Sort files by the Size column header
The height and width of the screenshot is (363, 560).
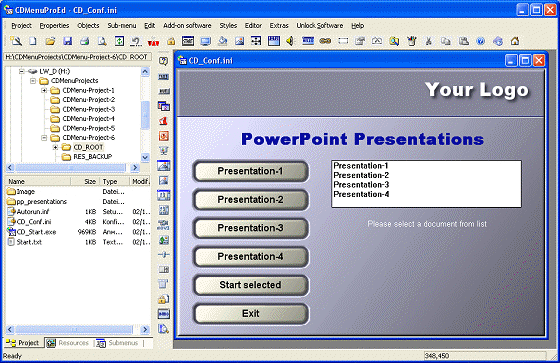[85, 182]
